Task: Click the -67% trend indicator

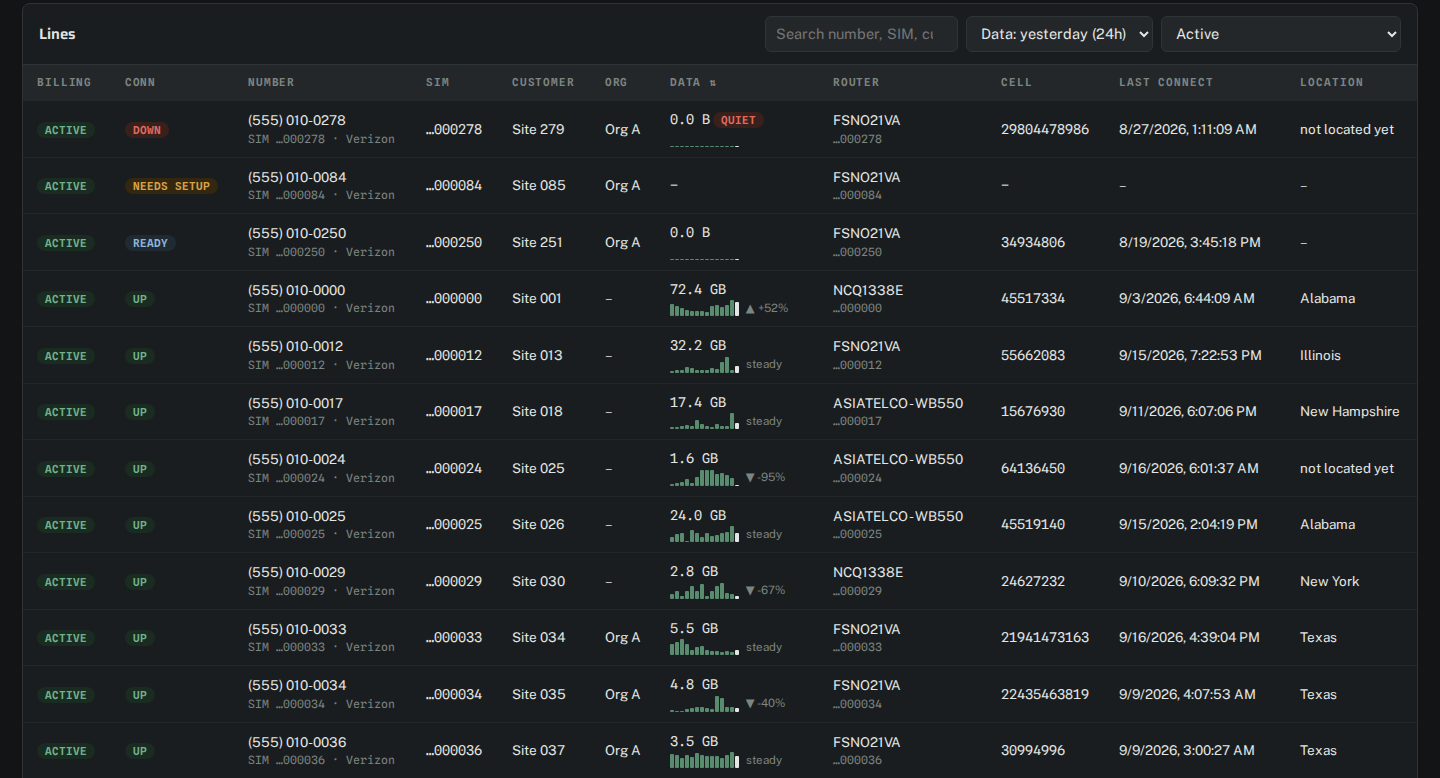Action: (x=765, y=591)
